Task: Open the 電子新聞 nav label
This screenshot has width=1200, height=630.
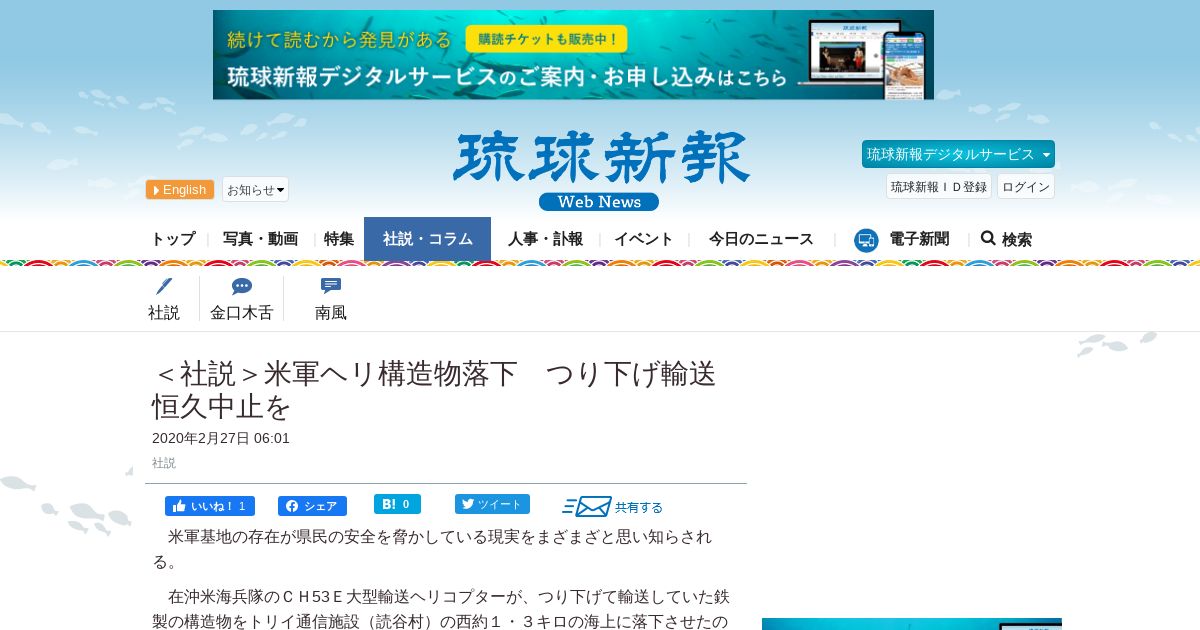Action: click(x=919, y=239)
